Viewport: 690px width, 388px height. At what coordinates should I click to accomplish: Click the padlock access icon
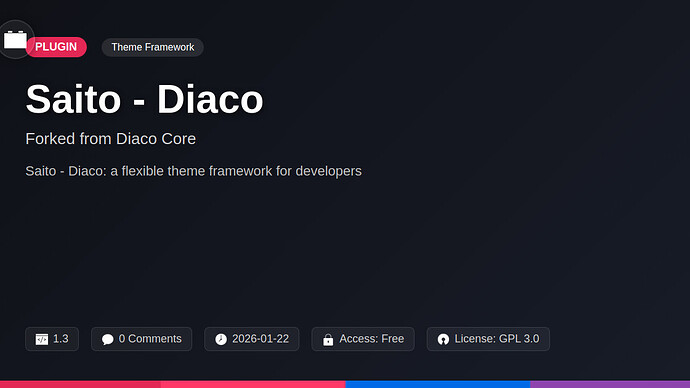tap(328, 339)
